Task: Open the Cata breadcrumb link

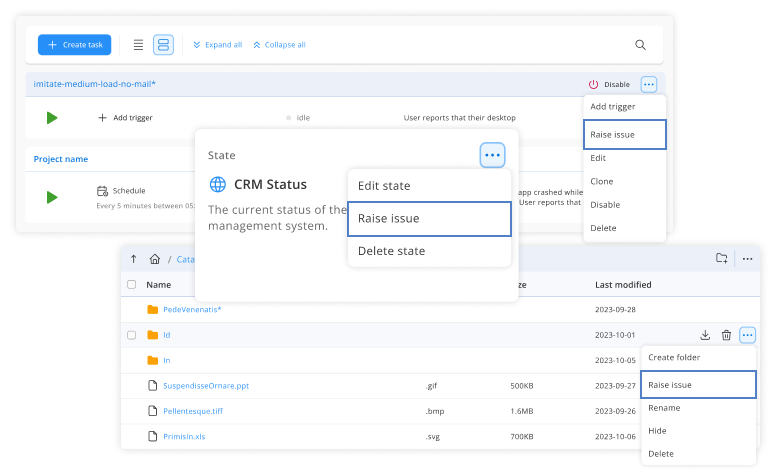Action: (186, 259)
